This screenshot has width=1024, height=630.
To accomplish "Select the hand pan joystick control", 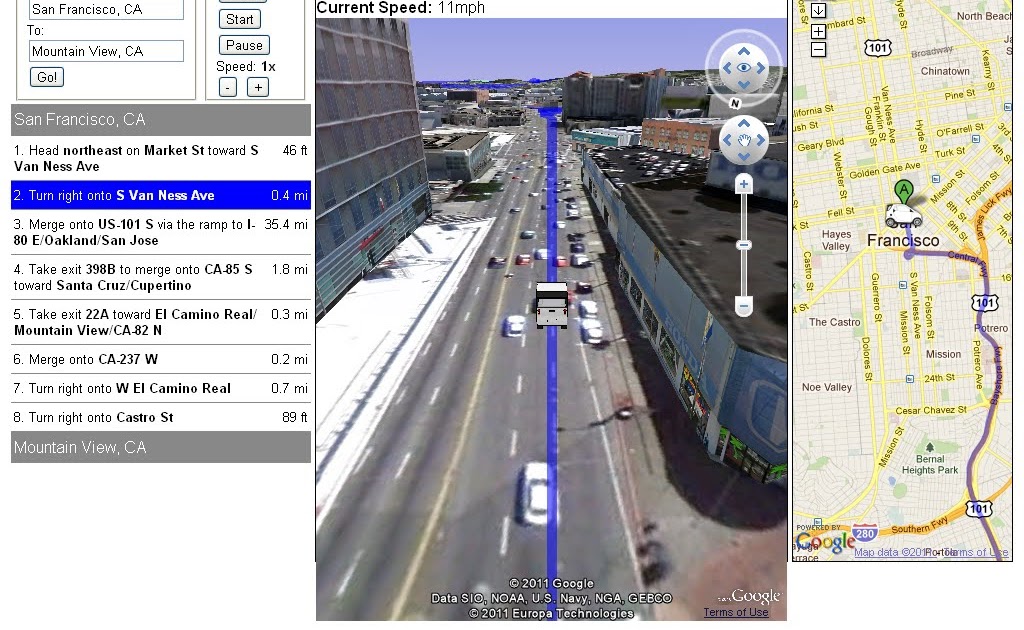I will click(743, 142).
